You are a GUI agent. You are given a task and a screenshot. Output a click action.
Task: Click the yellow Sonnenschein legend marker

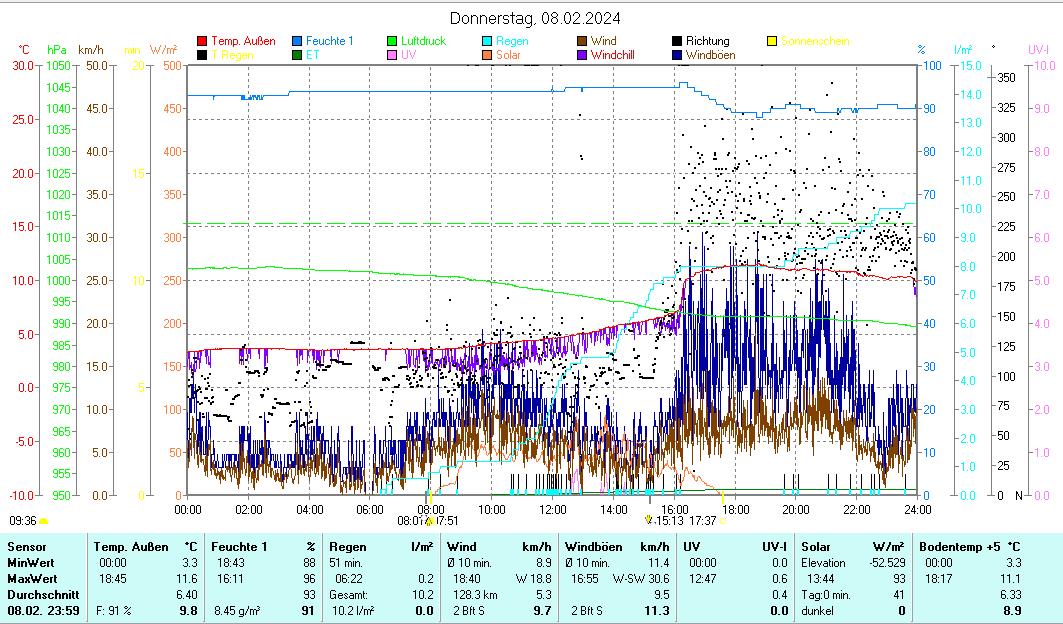click(772, 41)
